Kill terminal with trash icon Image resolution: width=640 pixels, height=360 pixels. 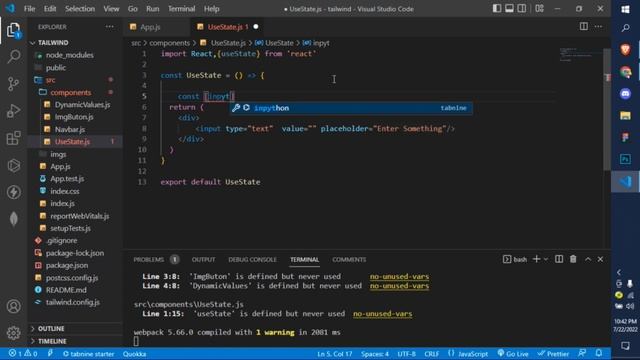coord(573,259)
